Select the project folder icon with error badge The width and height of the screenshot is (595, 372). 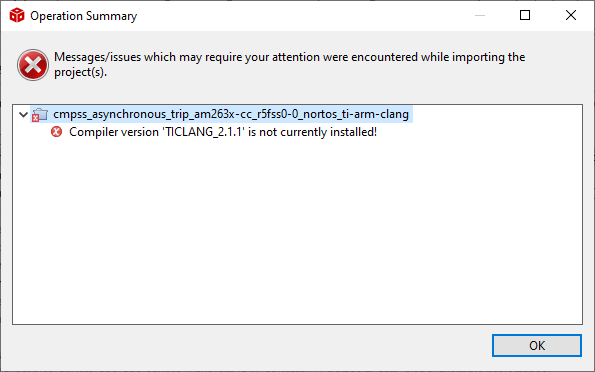40,115
